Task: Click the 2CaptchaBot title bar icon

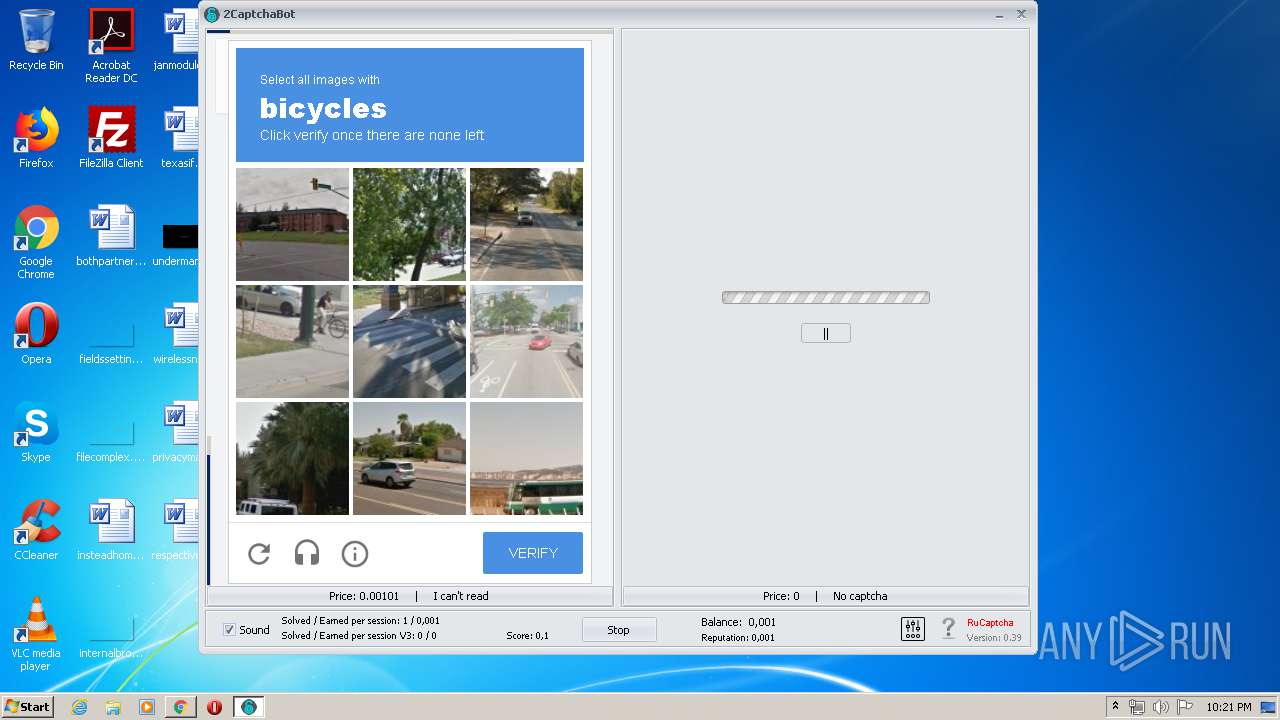Action: 212,14
